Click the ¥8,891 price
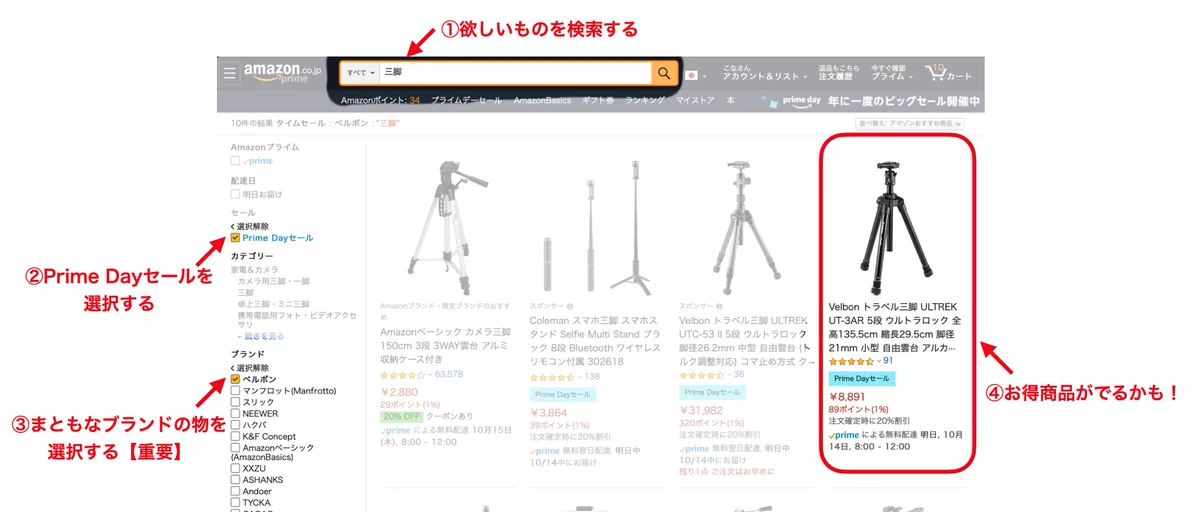 848,397
